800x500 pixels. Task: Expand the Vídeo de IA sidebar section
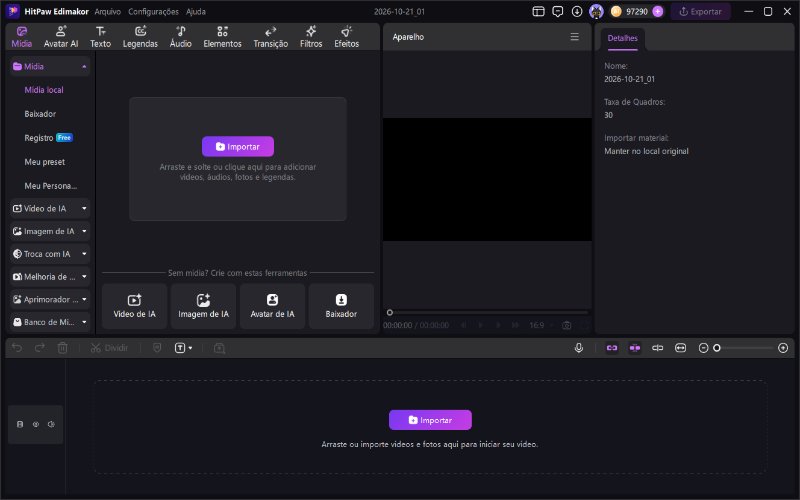coord(49,208)
